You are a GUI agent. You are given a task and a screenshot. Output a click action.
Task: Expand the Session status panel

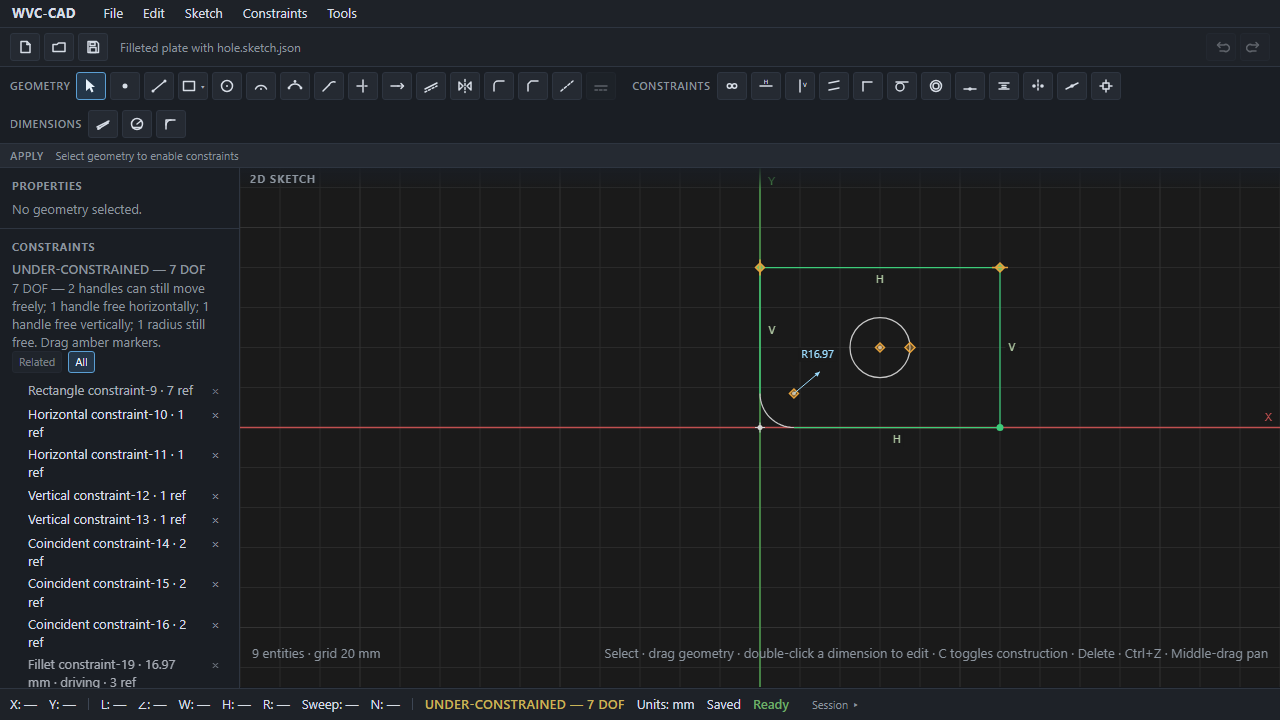click(835, 705)
